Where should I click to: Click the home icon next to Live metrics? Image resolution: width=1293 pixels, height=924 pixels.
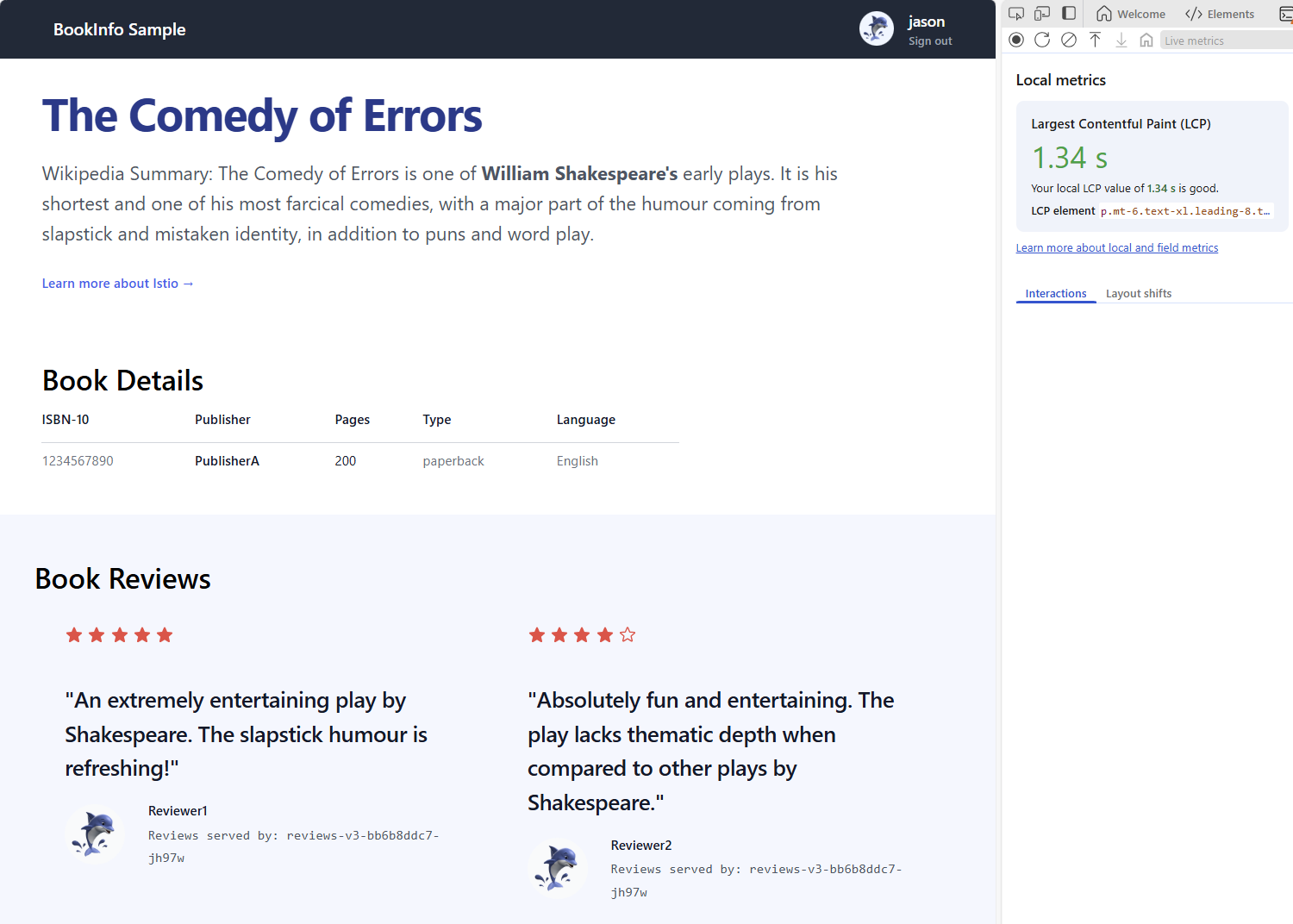pyautogui.click(x=1146, y=40)
